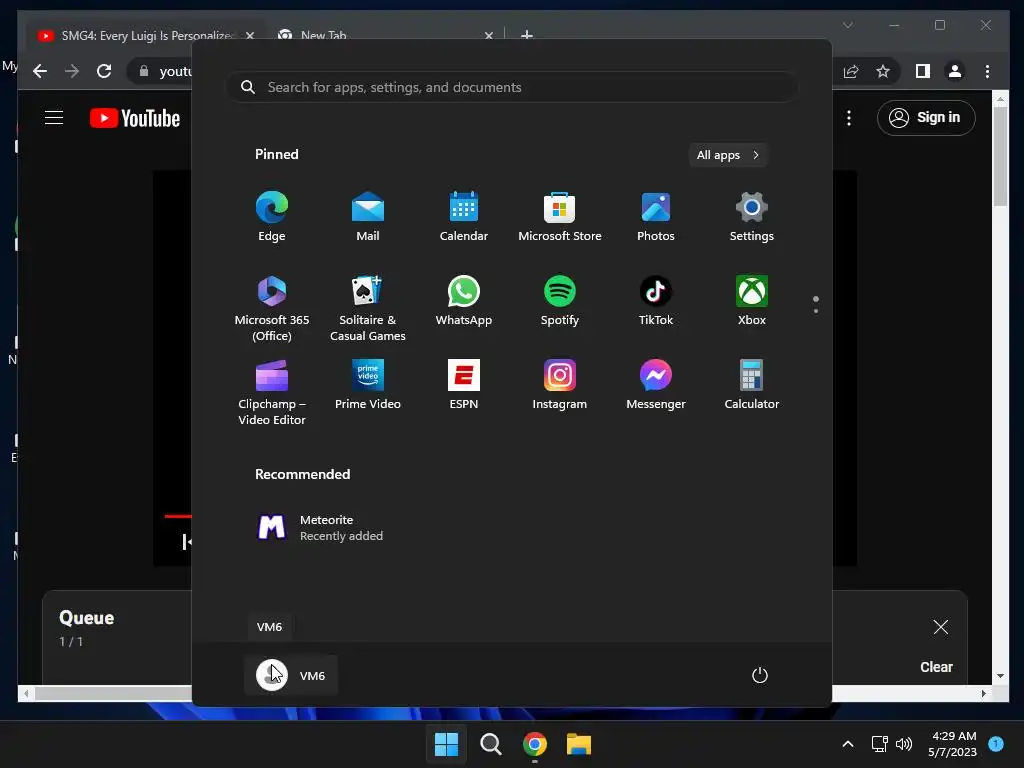This screenshot has height=768, width=1024.
Task: Click the horizontal scrollbar right arrow
Action: point(984,694)
